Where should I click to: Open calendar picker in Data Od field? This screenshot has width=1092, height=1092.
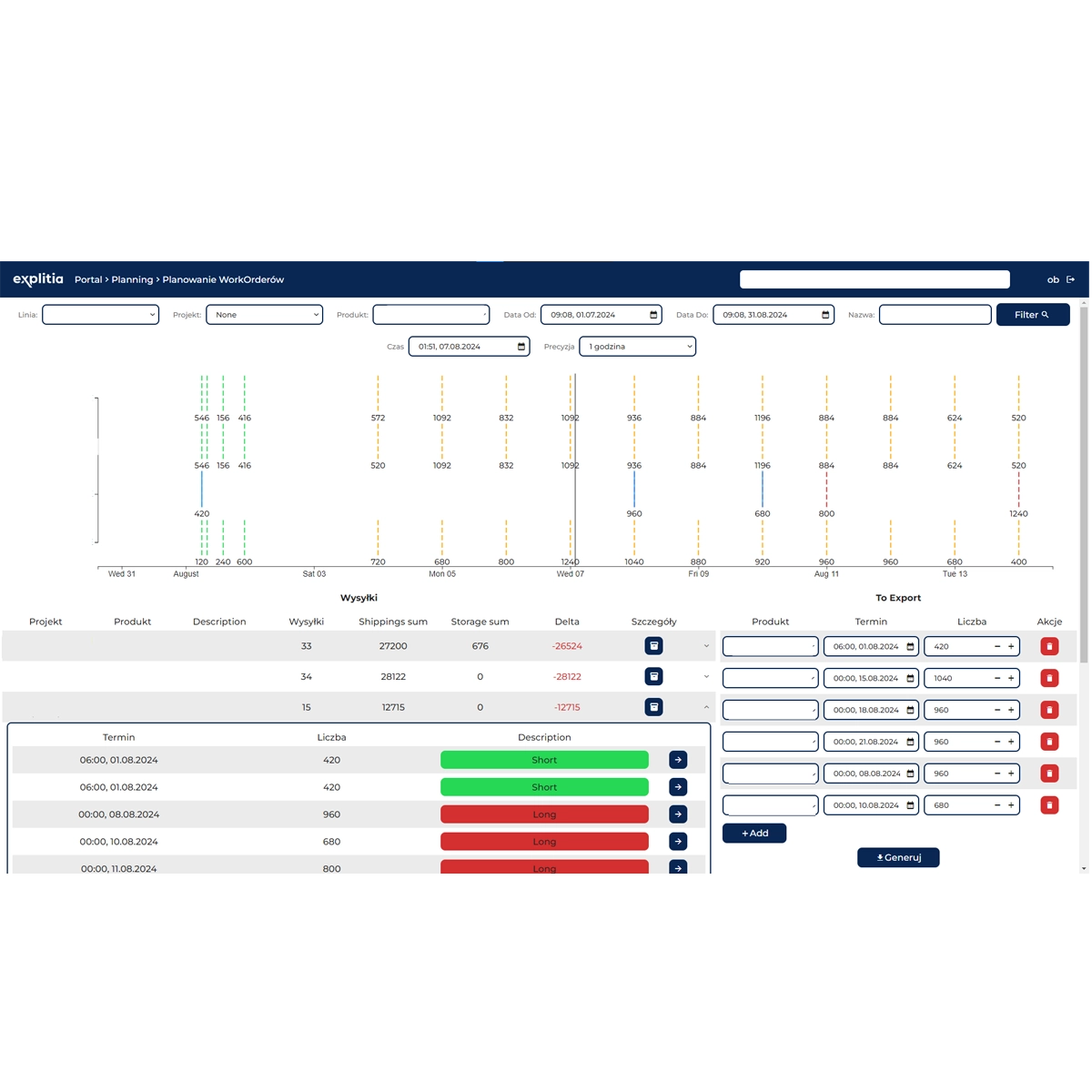[653, 315]
